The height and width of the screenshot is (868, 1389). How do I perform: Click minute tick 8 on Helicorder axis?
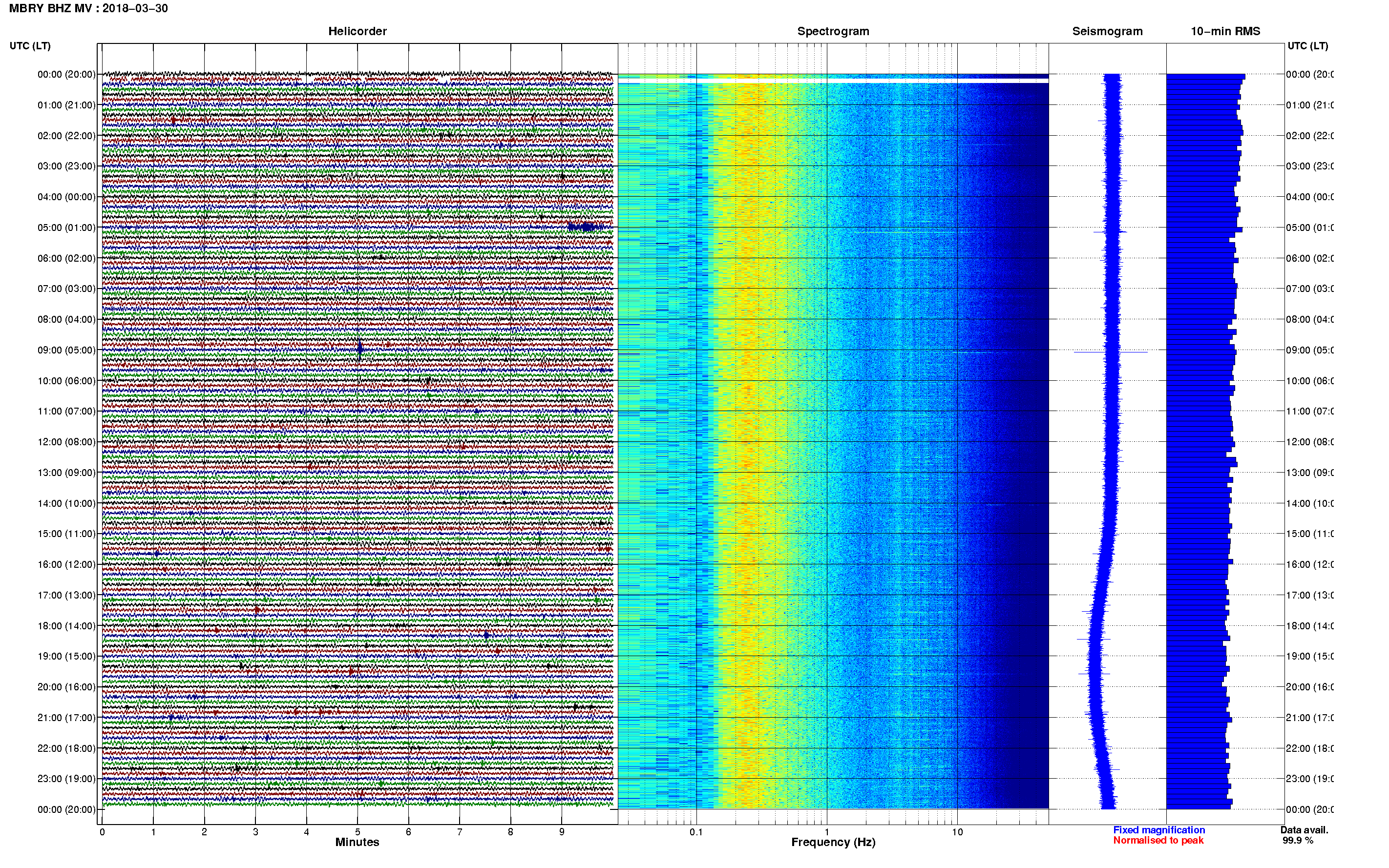(510, 832)
